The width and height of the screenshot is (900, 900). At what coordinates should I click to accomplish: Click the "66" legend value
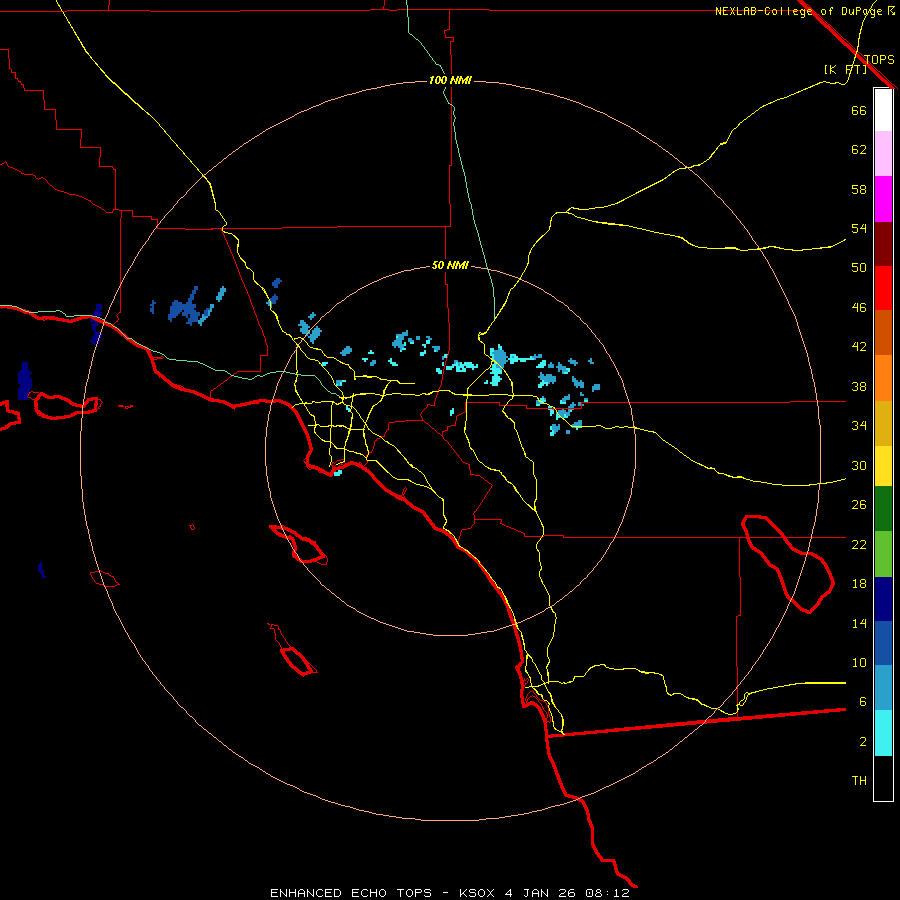[859, 110]
